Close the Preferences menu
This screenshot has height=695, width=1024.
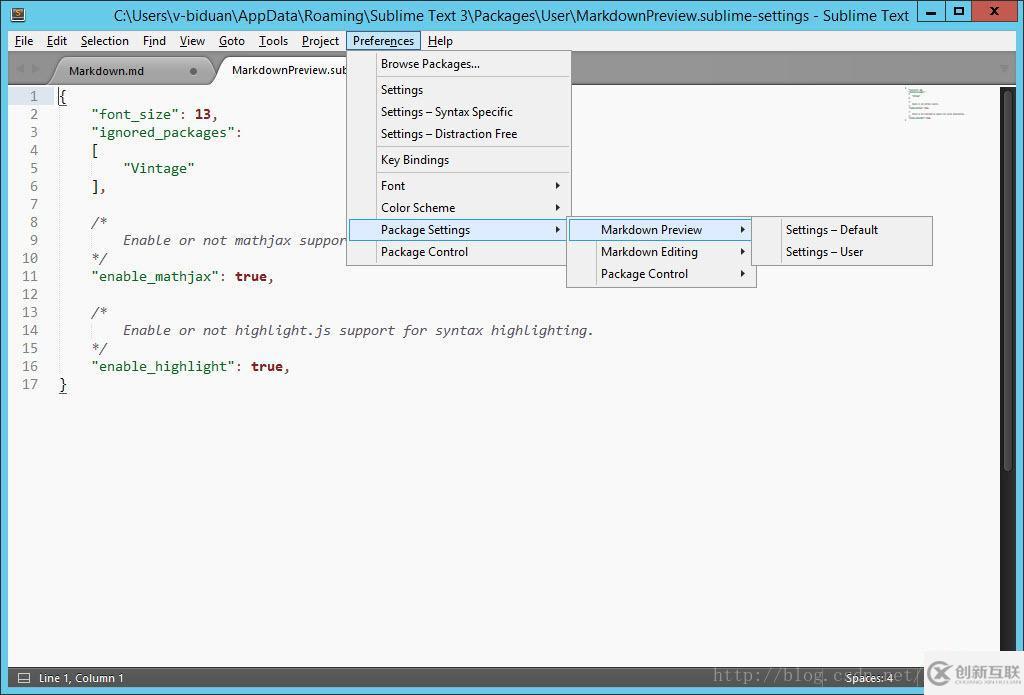pos(383,41)
